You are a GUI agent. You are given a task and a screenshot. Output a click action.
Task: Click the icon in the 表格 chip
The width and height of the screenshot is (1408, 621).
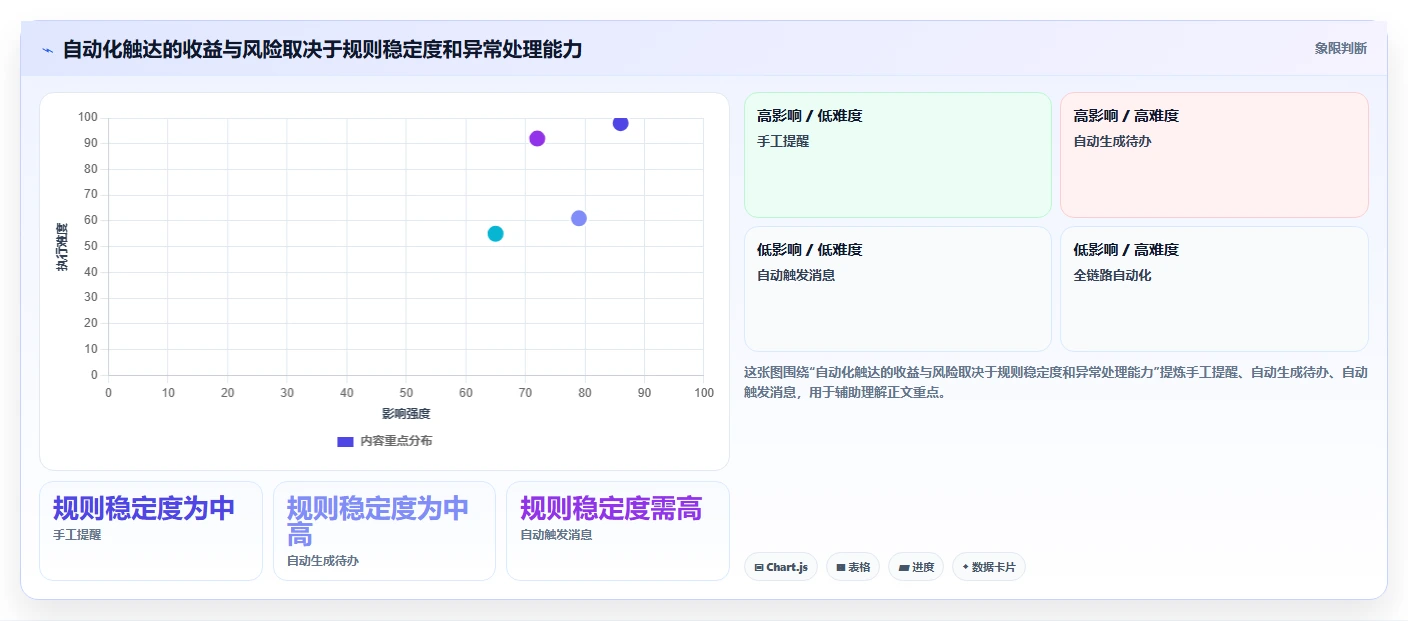(x=841, y=567)
